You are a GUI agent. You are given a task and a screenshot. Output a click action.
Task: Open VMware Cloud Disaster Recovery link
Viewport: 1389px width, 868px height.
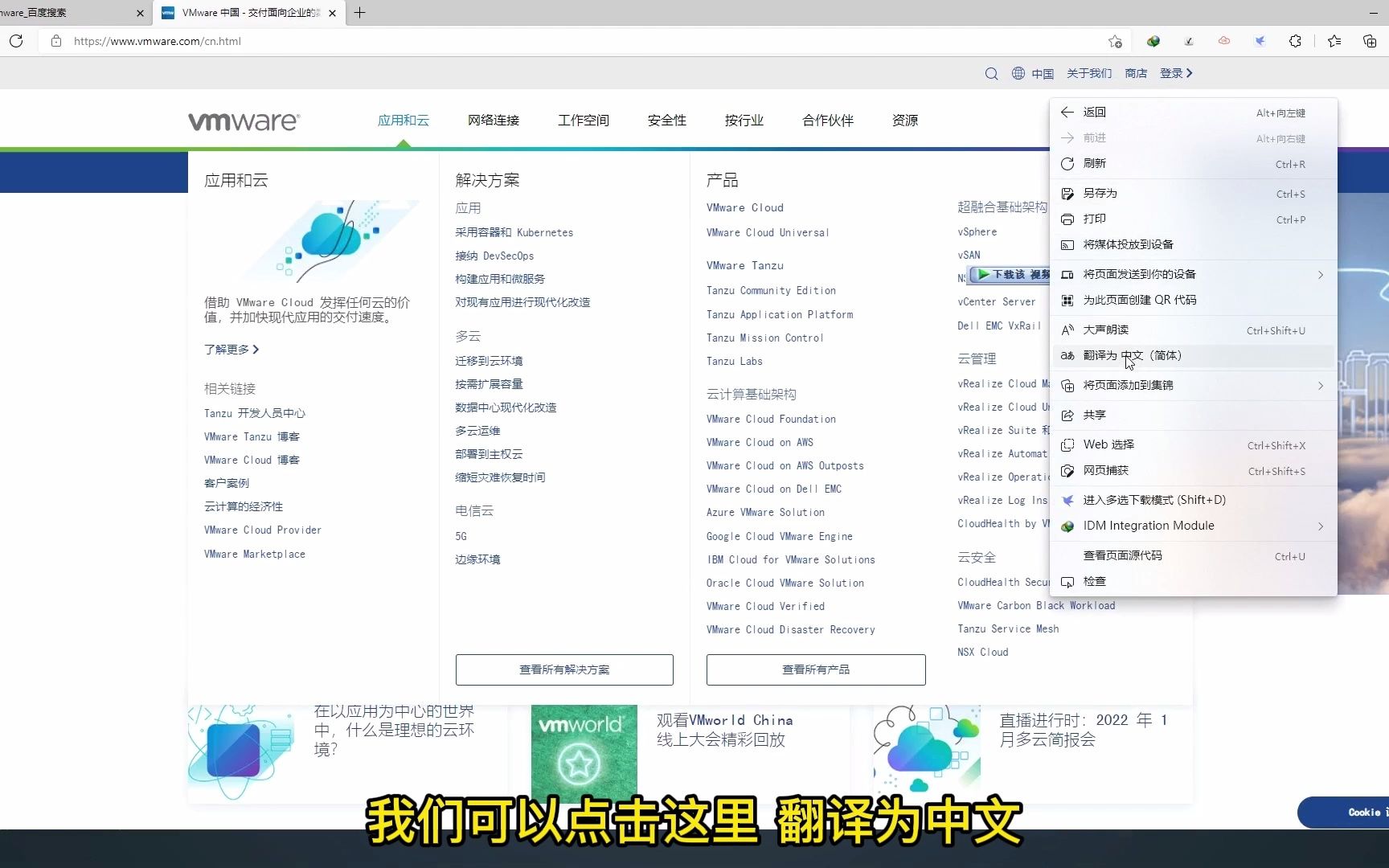[x=791, y=630]
